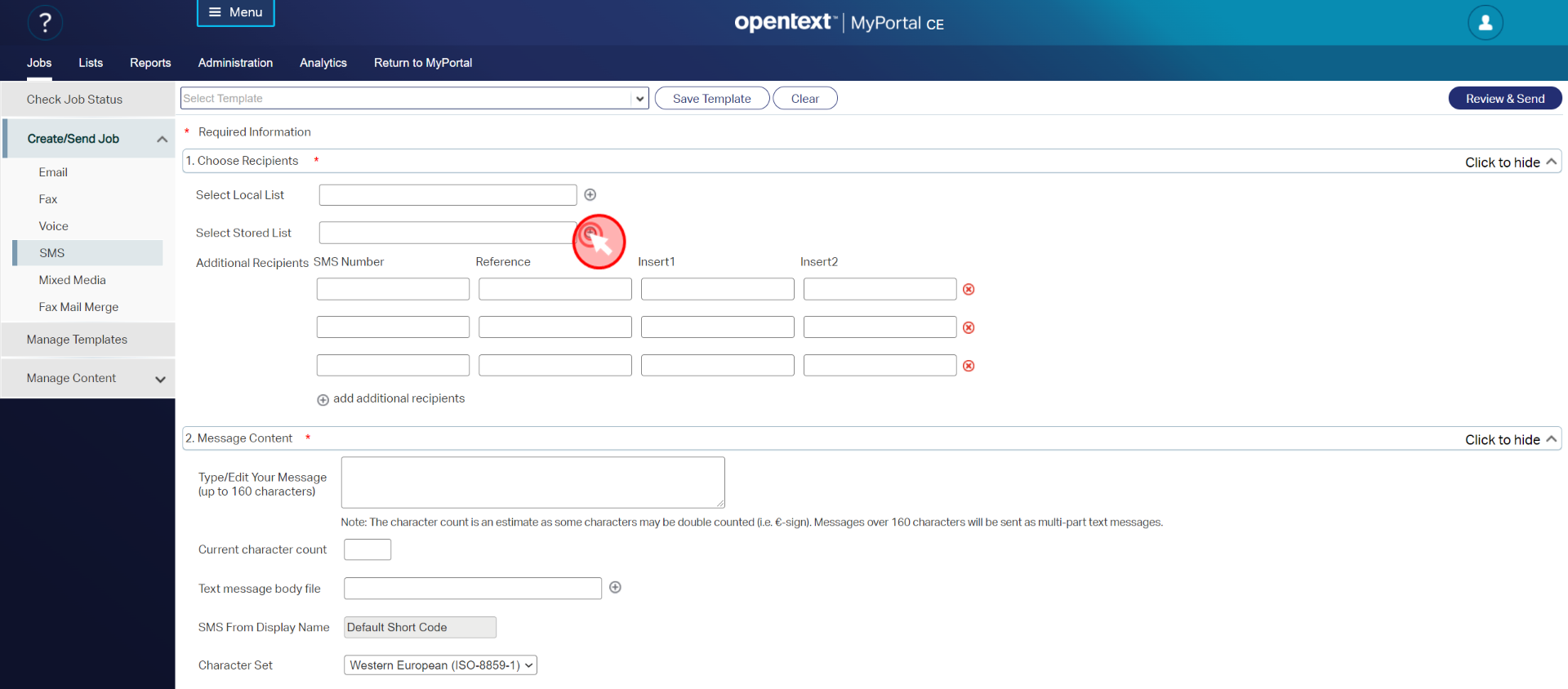Go to the Administration tab
Viewport: 1568px width, 689px height.
click(x=235, y=63)
